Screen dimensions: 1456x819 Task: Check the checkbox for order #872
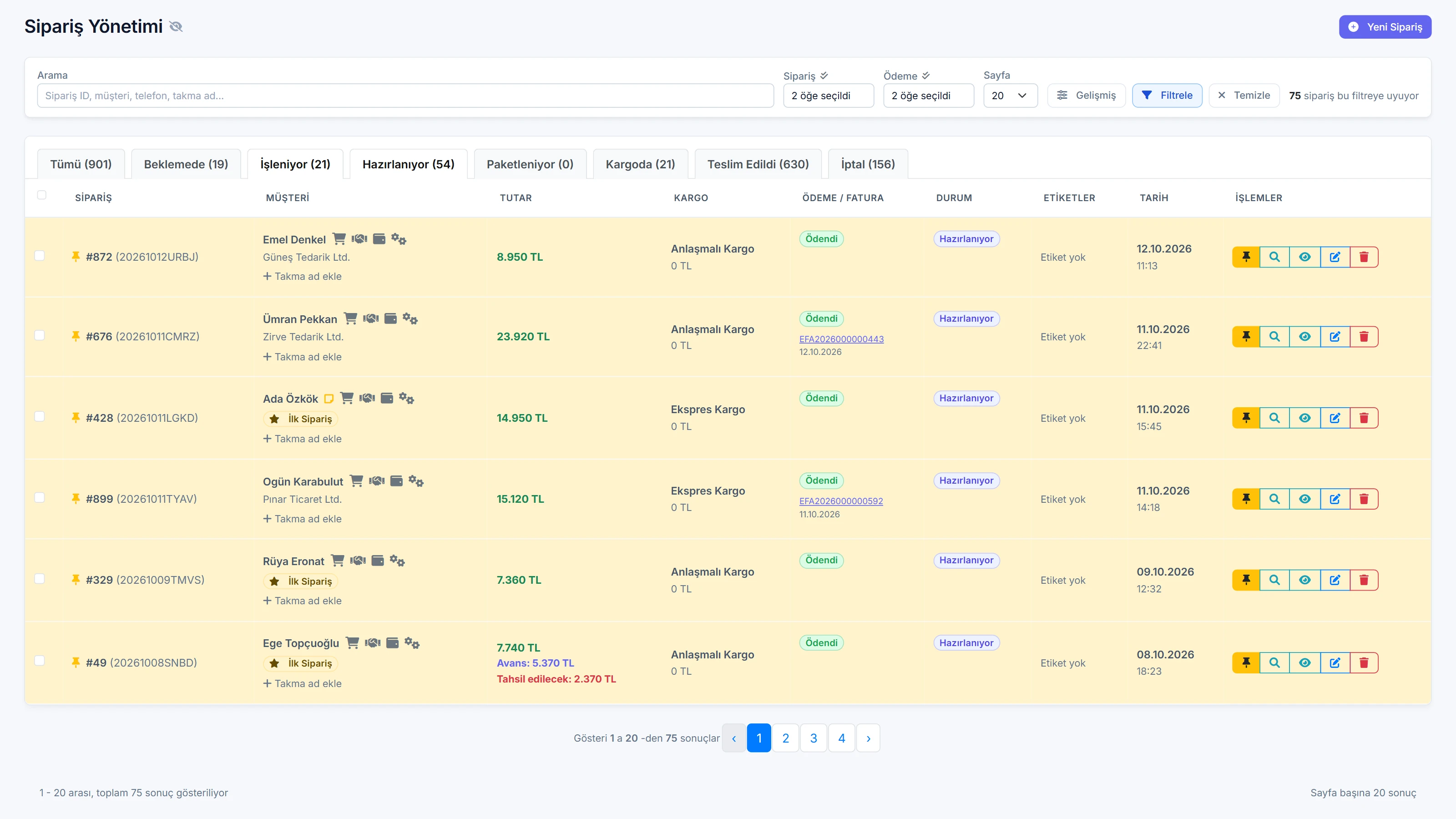[40, 255]
